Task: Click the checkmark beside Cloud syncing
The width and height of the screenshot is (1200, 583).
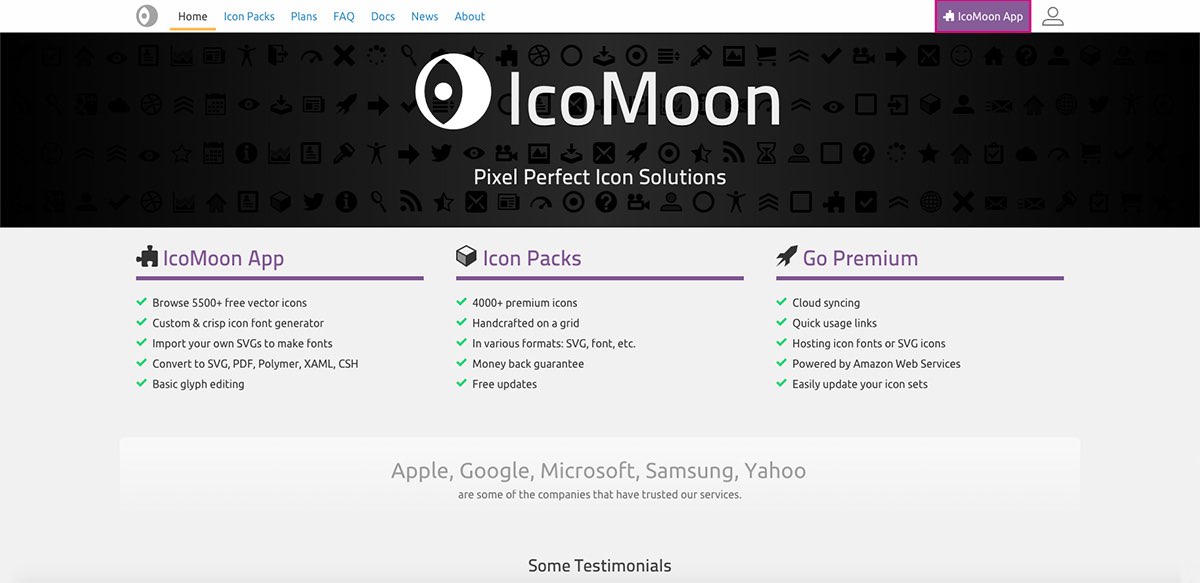Action: click(x=783, y=302)
